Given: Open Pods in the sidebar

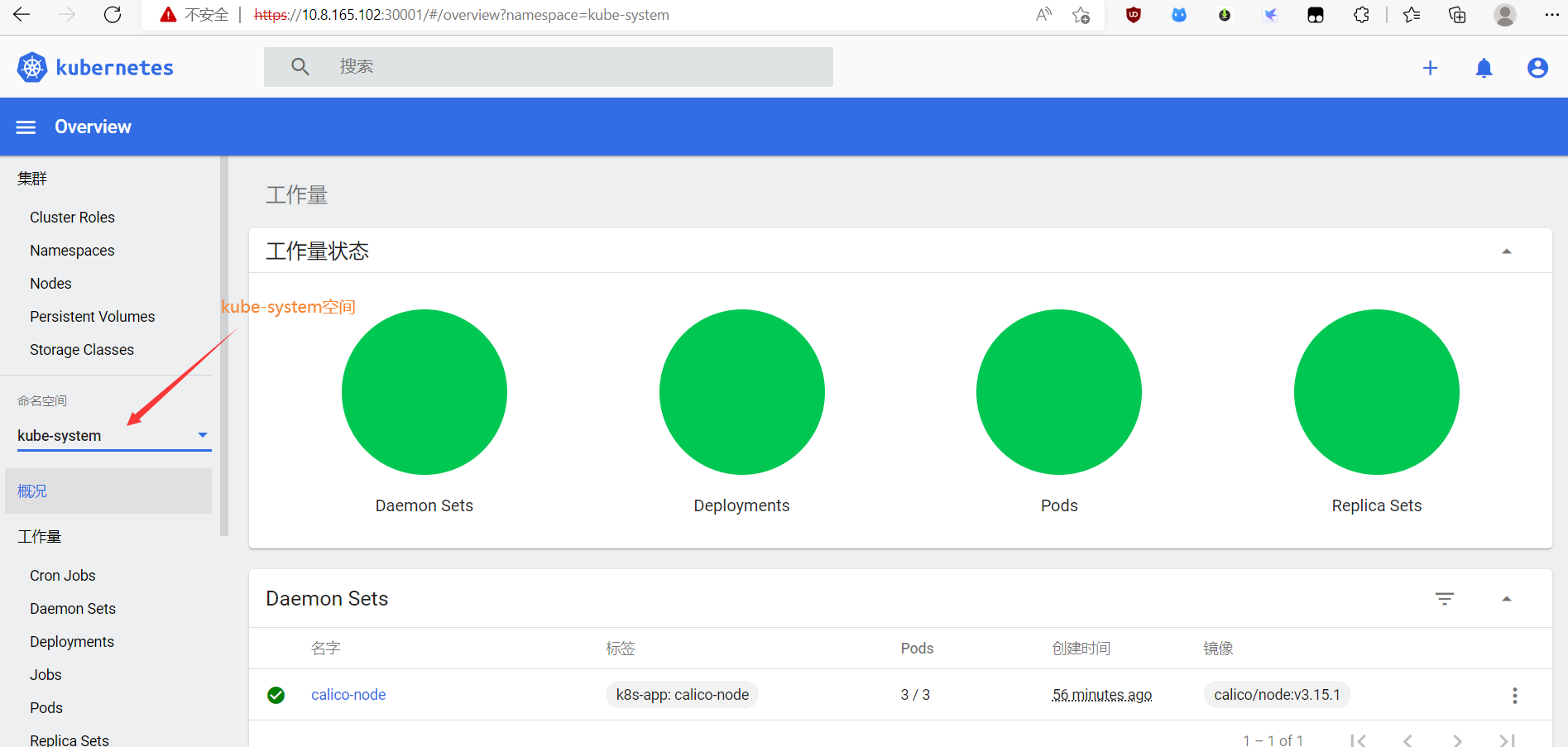Looking at the screenshot, I should (46, 708).
